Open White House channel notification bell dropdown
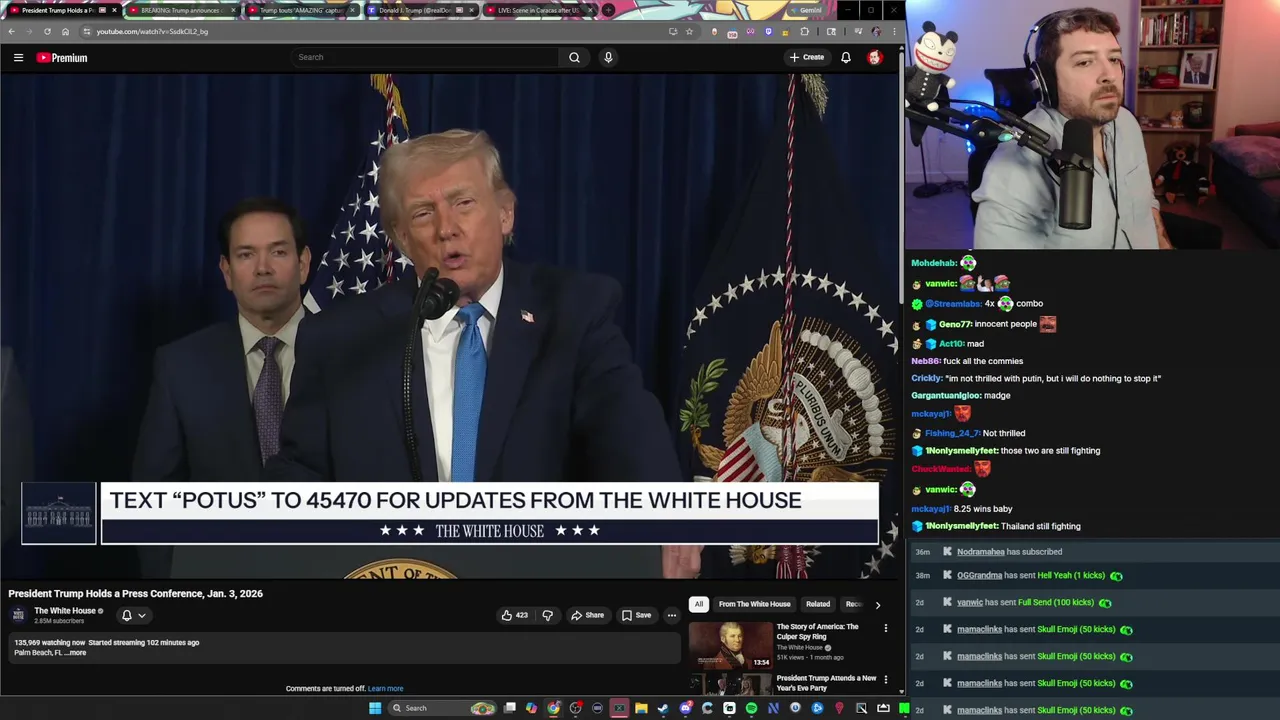Image resolution: width=1280 pixels, height=720 pixels. tap(134, 615)
